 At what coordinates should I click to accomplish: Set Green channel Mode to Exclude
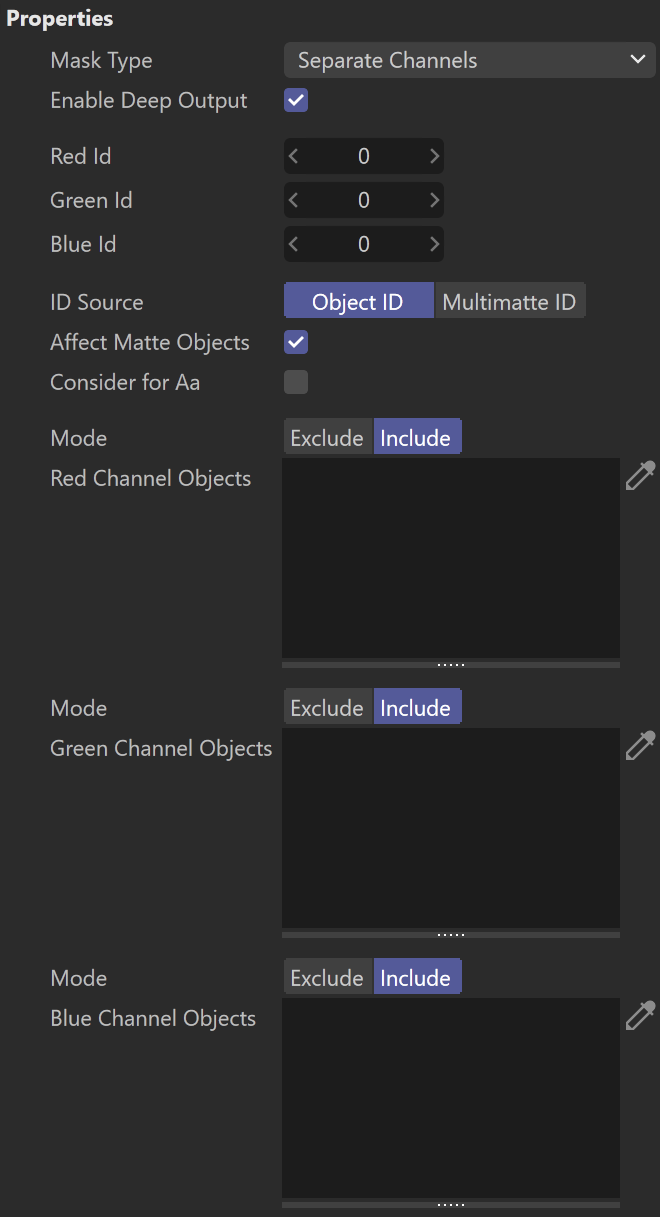[328, 708]
